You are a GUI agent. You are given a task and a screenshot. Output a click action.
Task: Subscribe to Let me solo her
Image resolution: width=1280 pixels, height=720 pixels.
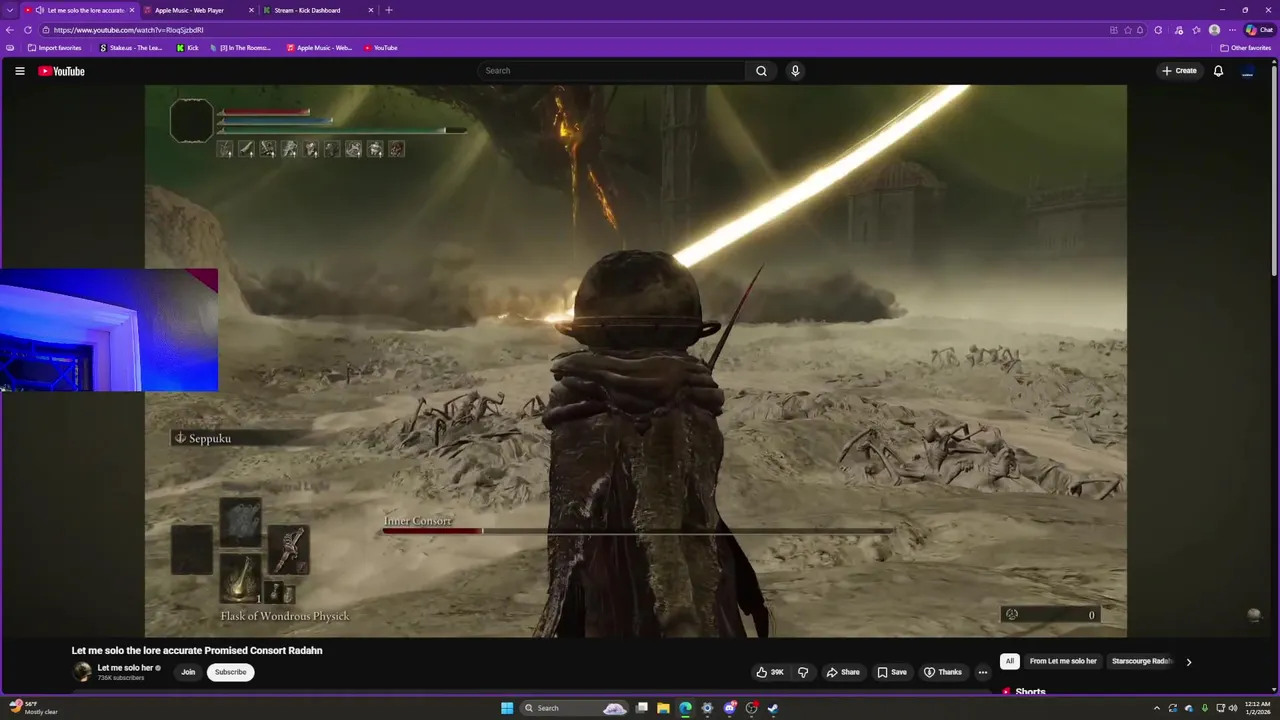[x=230, y=672]
